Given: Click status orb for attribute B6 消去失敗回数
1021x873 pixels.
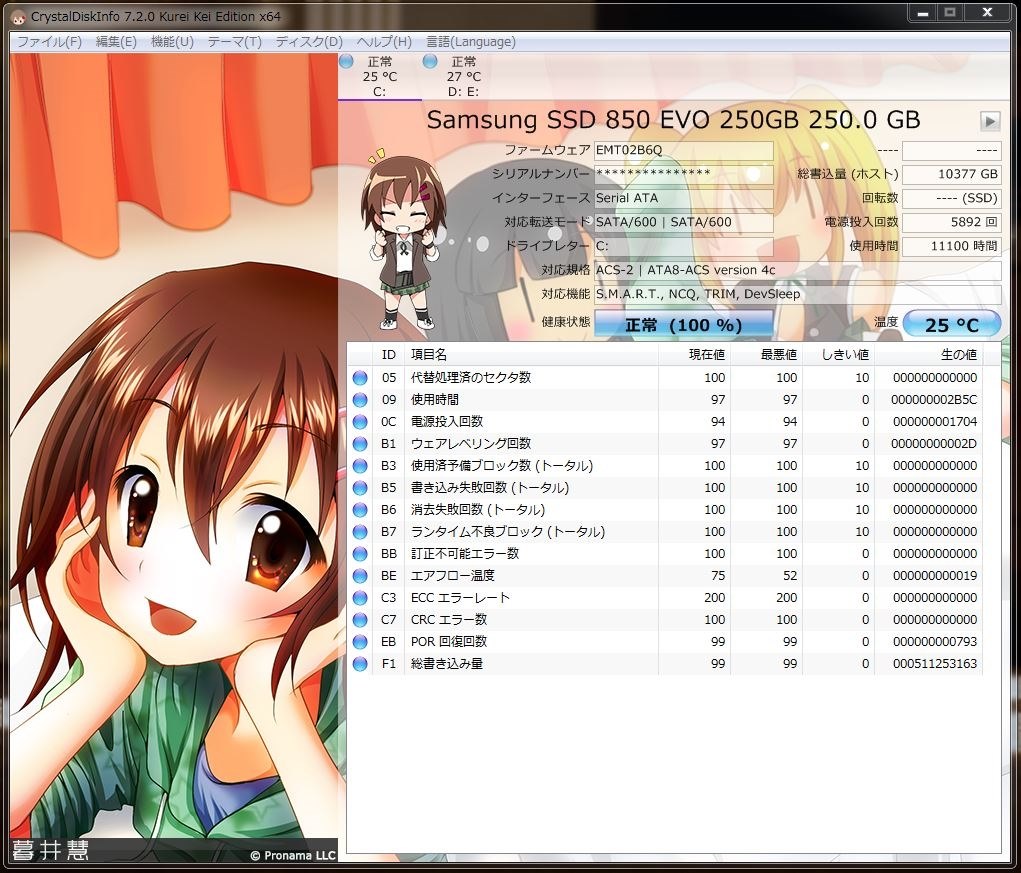Looking at the screenshot, I should tap(360, 510).
